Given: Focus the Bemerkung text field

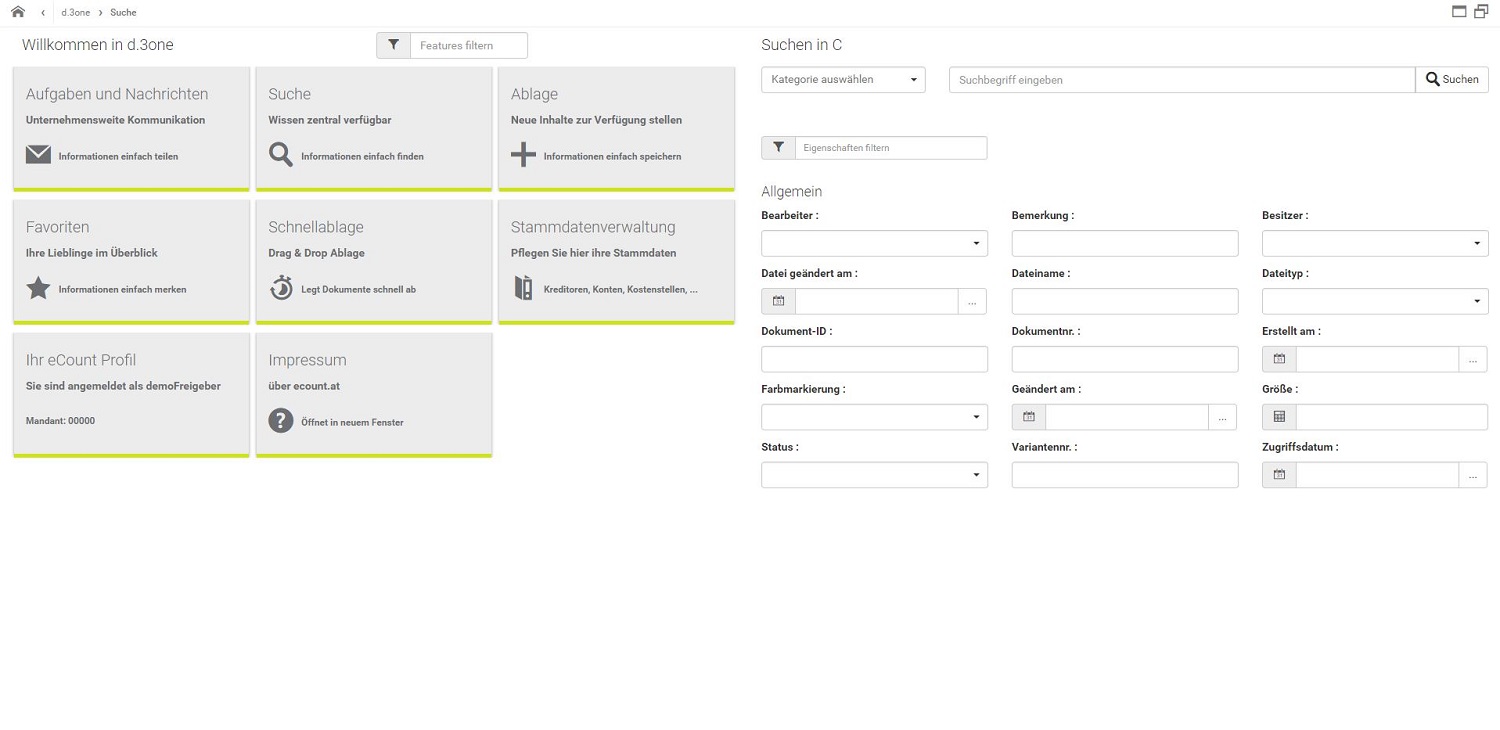Looking at the screenshot, I should tap(1125, 243).
